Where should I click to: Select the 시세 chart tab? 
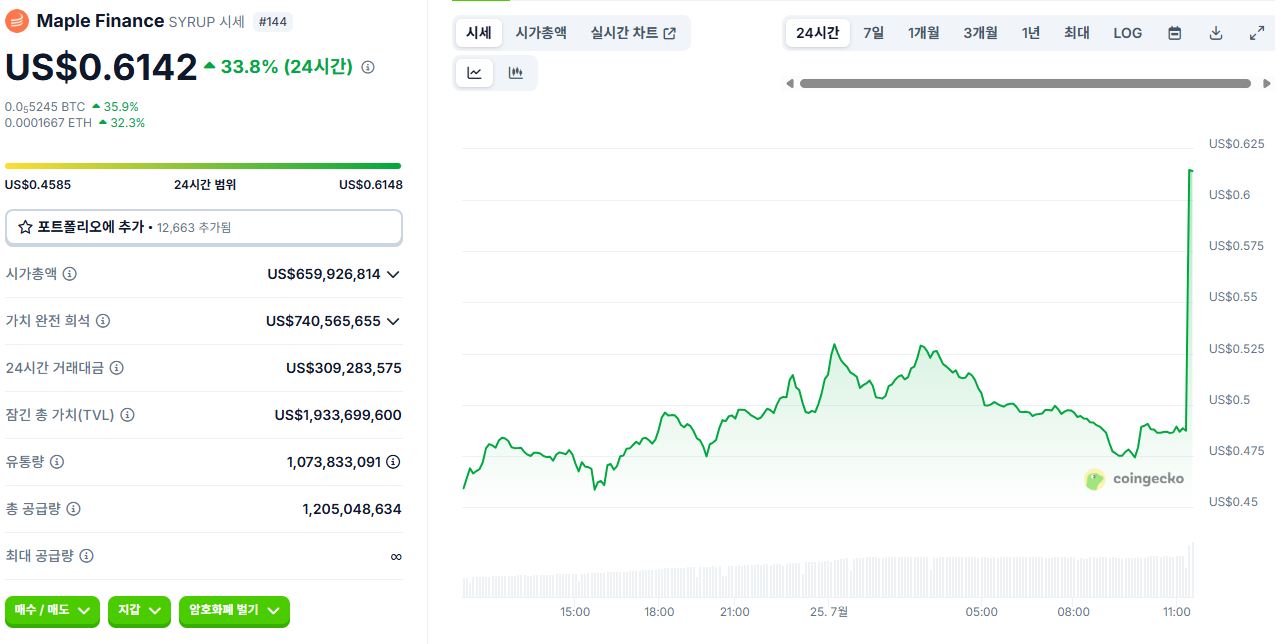[479, 33]
